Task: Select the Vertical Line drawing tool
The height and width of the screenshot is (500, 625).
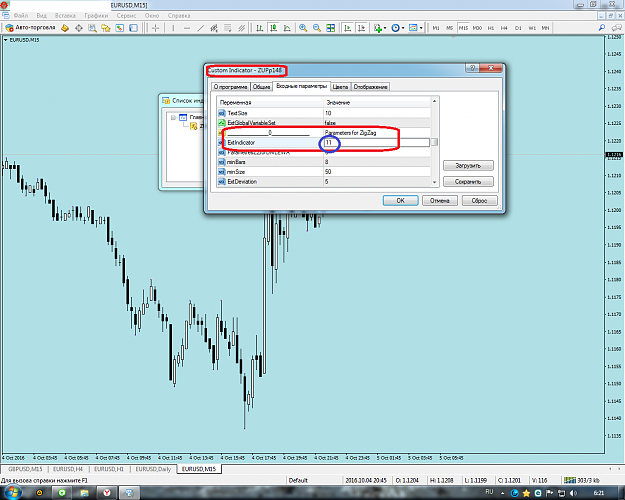Action: tap(173, 28)
